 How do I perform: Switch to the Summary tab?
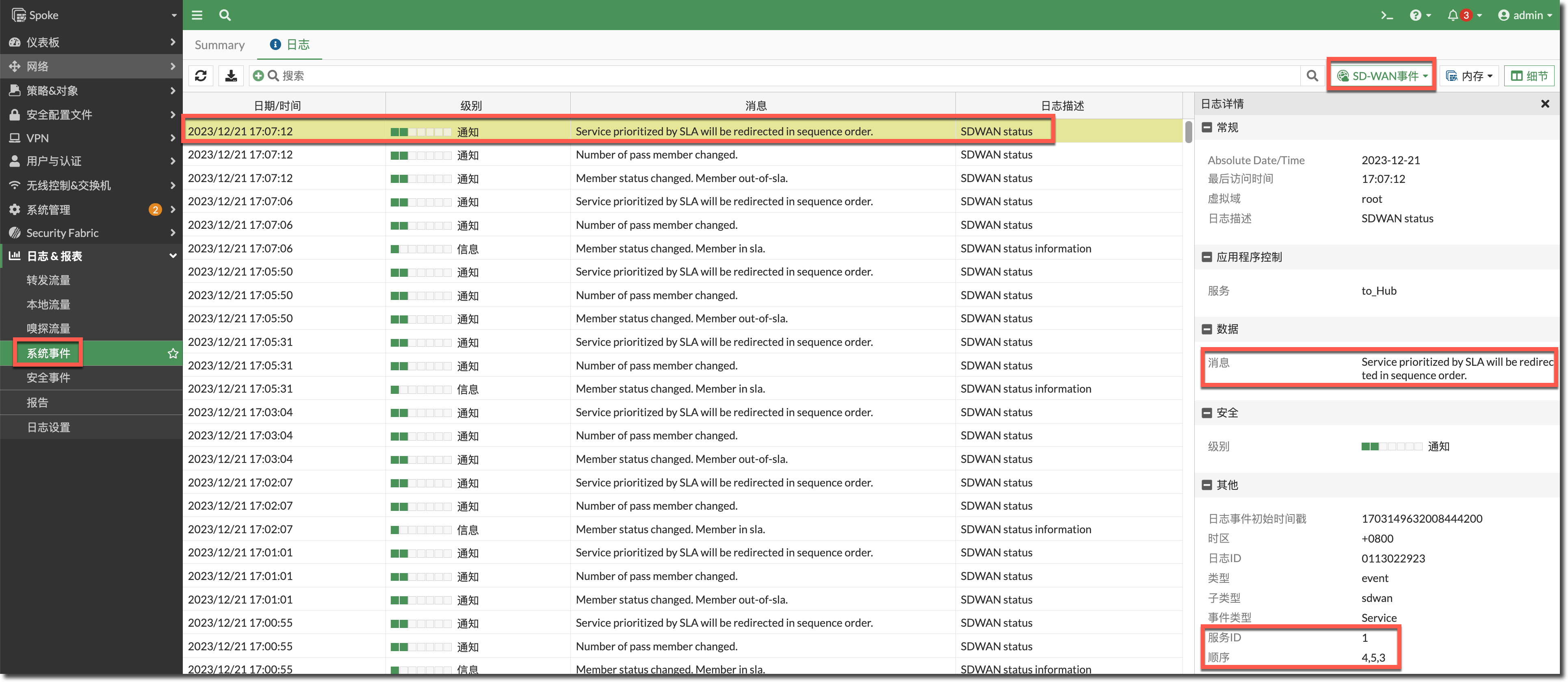click(x=220, y=45)
